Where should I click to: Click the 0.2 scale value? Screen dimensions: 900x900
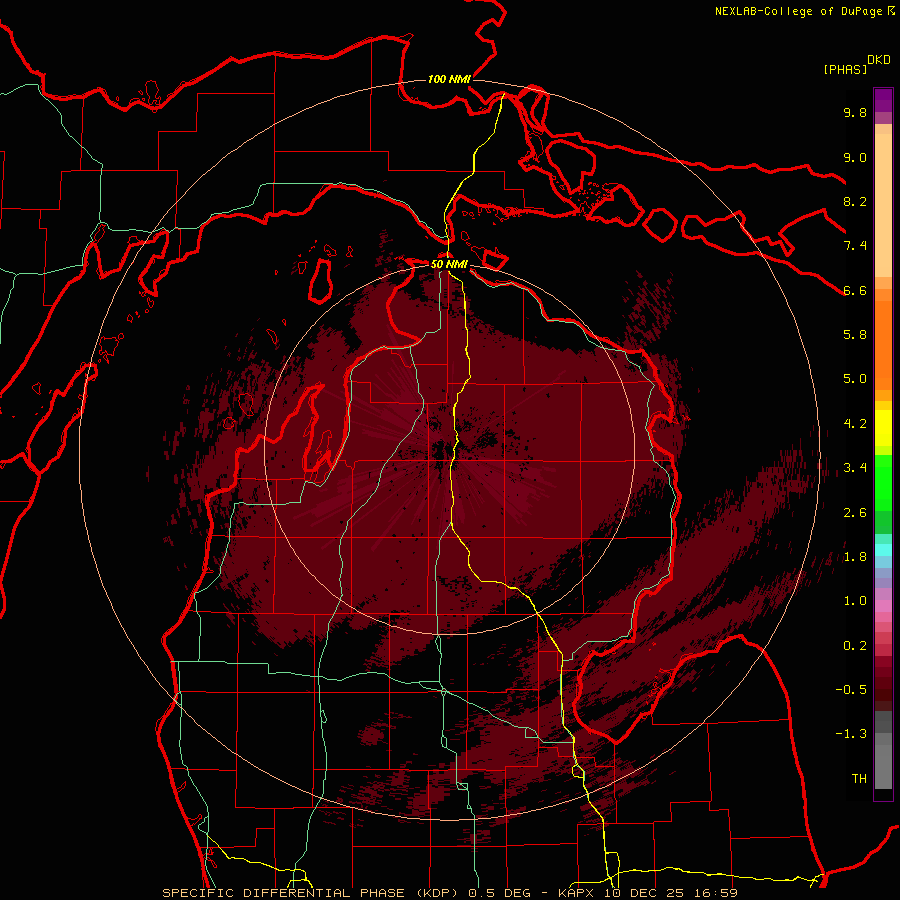[x=855, y=646]
